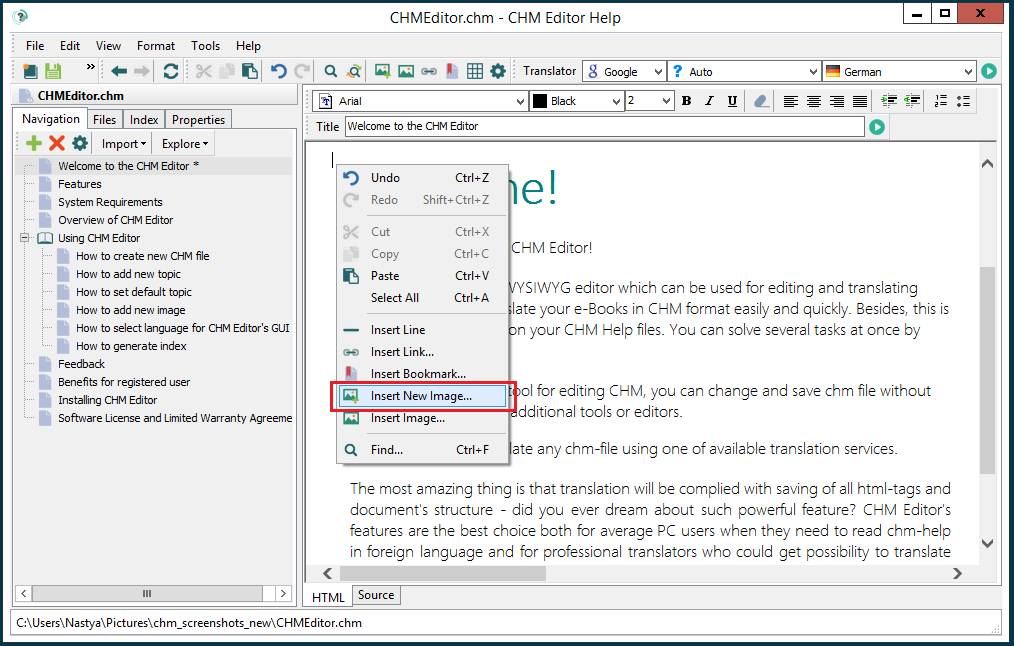
Task: Toggle bold formatting
Action: [687, 101]
